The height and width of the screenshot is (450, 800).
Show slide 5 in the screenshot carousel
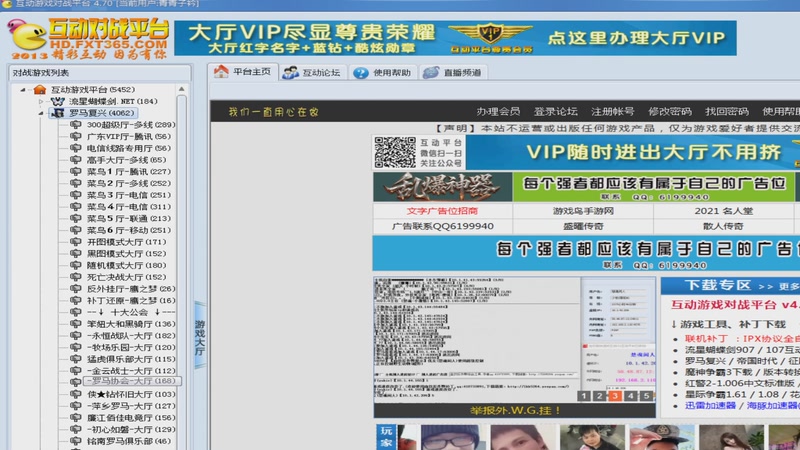(646, 396)
